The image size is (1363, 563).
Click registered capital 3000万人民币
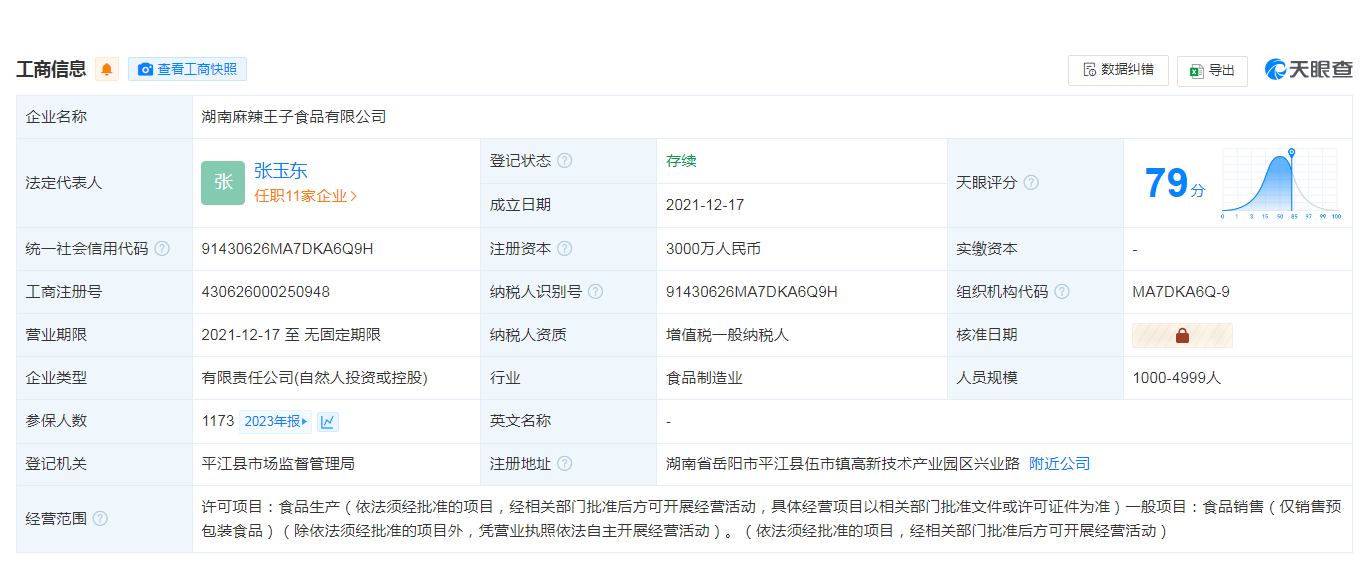[x=713, y=249]
